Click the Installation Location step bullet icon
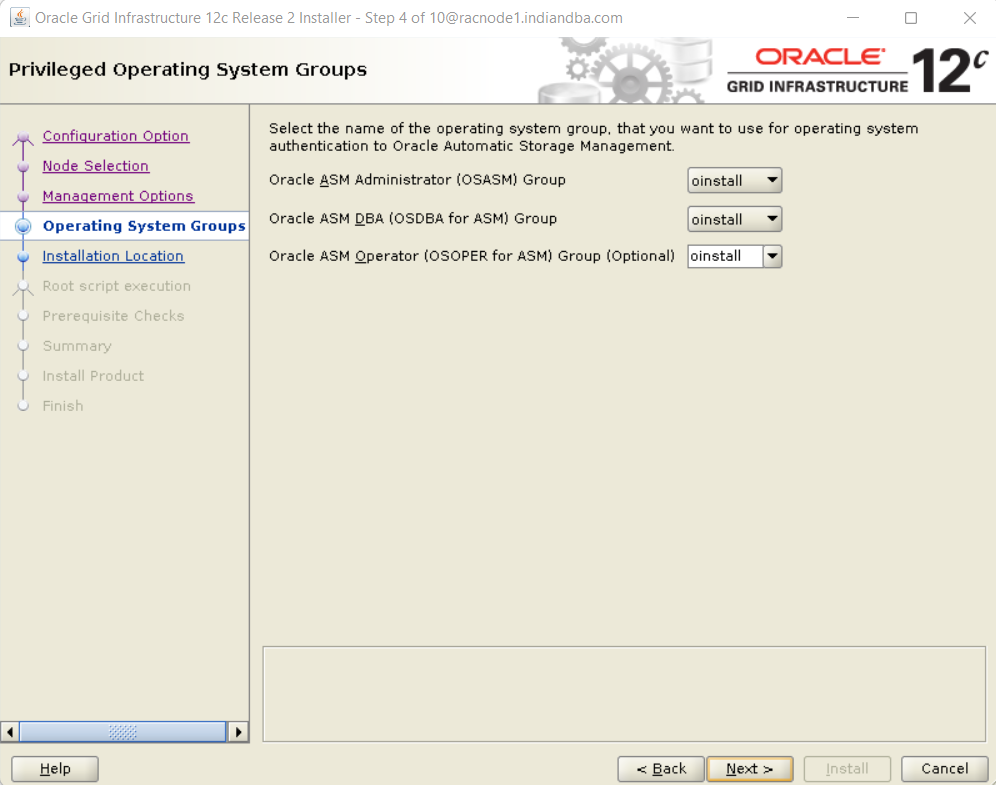 pos(24,257)
